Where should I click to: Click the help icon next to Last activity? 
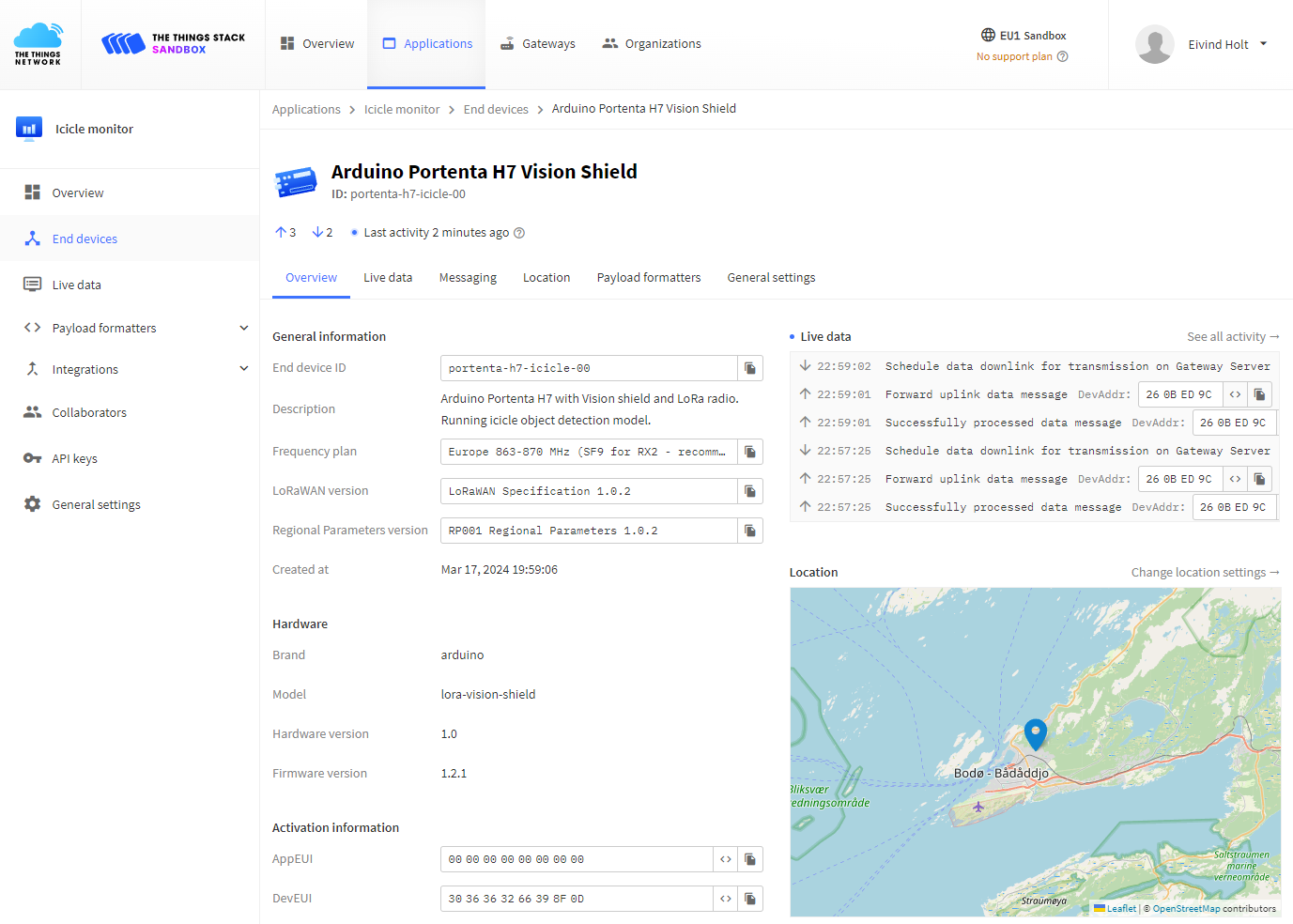tap(519, 233)
